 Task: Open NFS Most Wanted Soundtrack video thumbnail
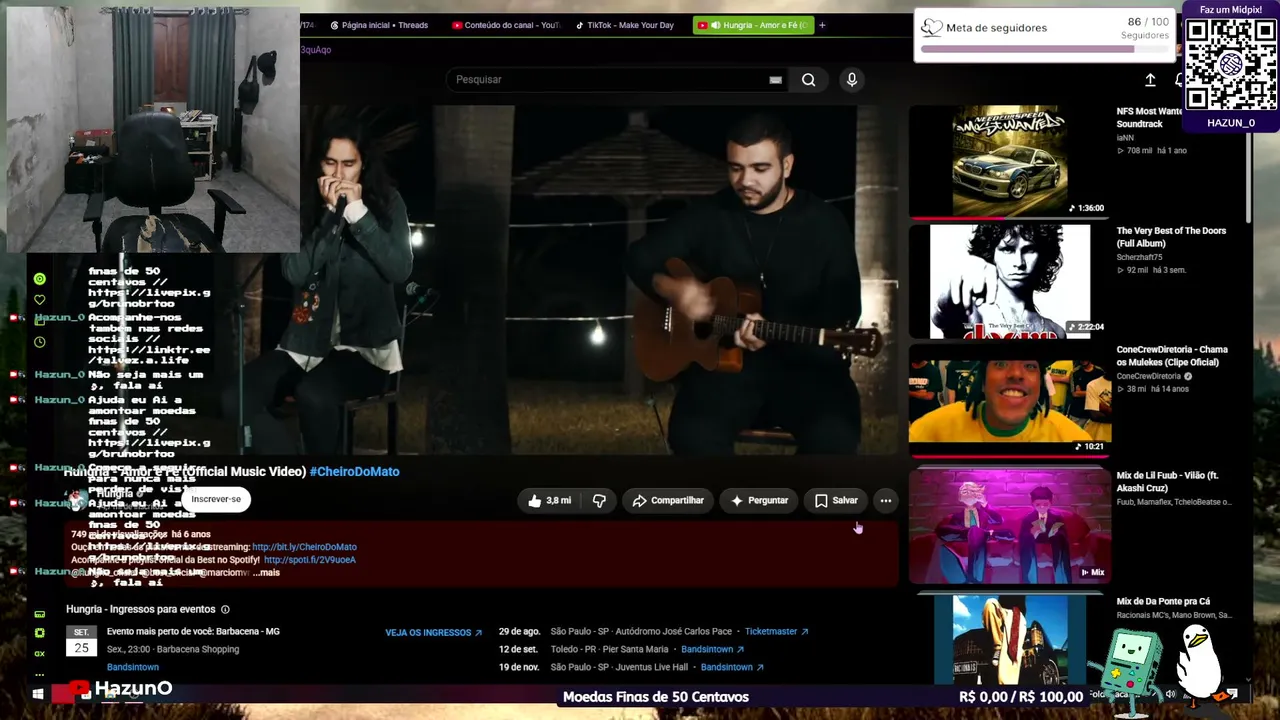point(1010,161)
